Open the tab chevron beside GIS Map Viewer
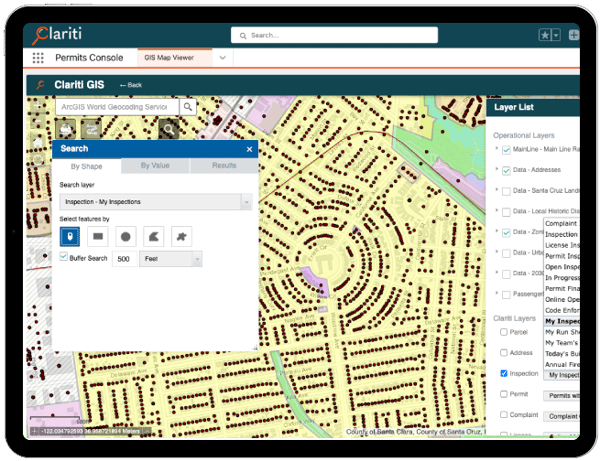 pyautogui.click(x=222, y=58)
